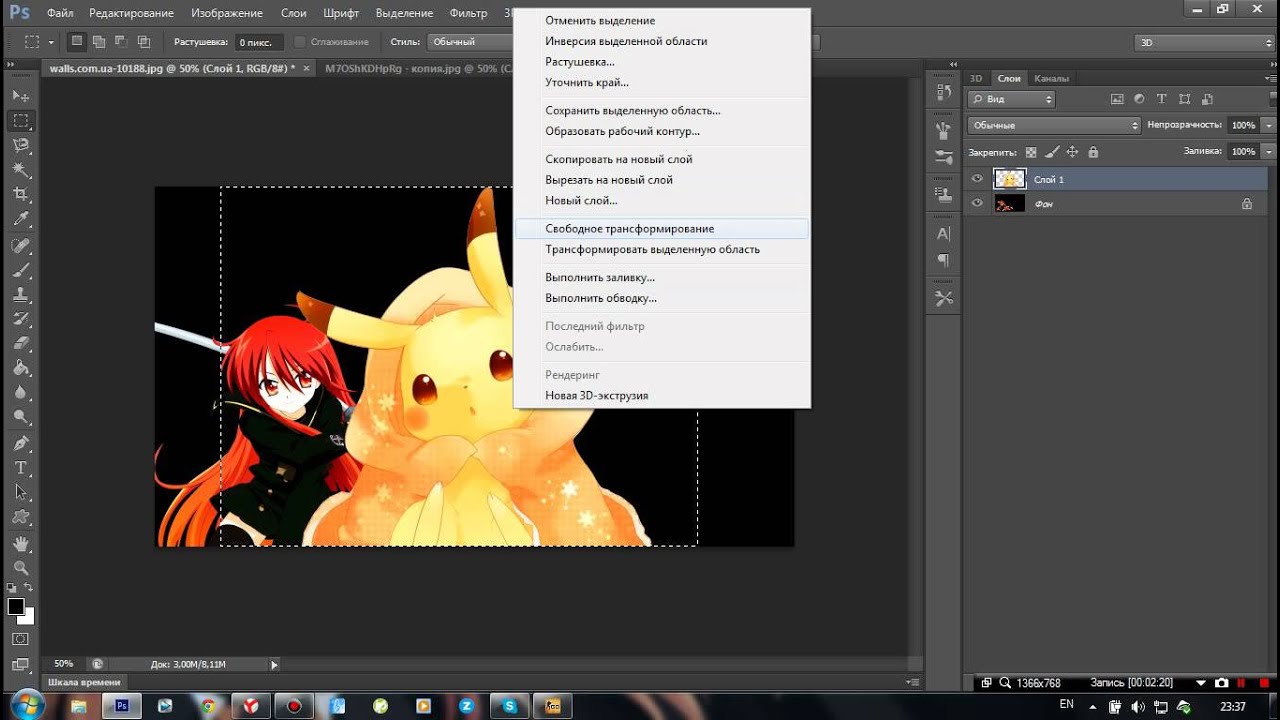Click the foreground color swatch
The image size is (1280, 720).
pyautogui.click(x=16, y=607)
